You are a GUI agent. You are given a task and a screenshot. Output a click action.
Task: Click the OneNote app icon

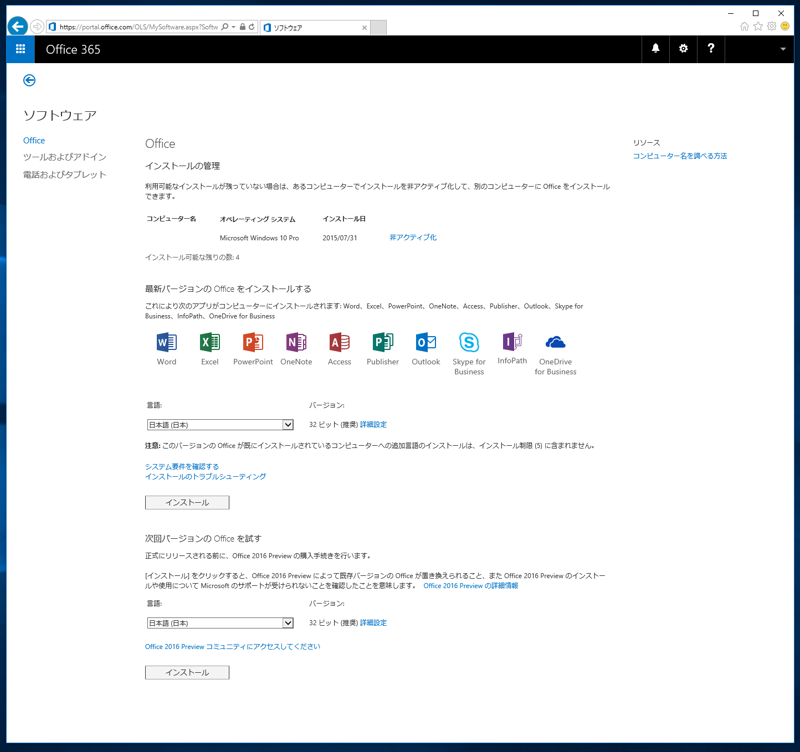tap(296, 342)
